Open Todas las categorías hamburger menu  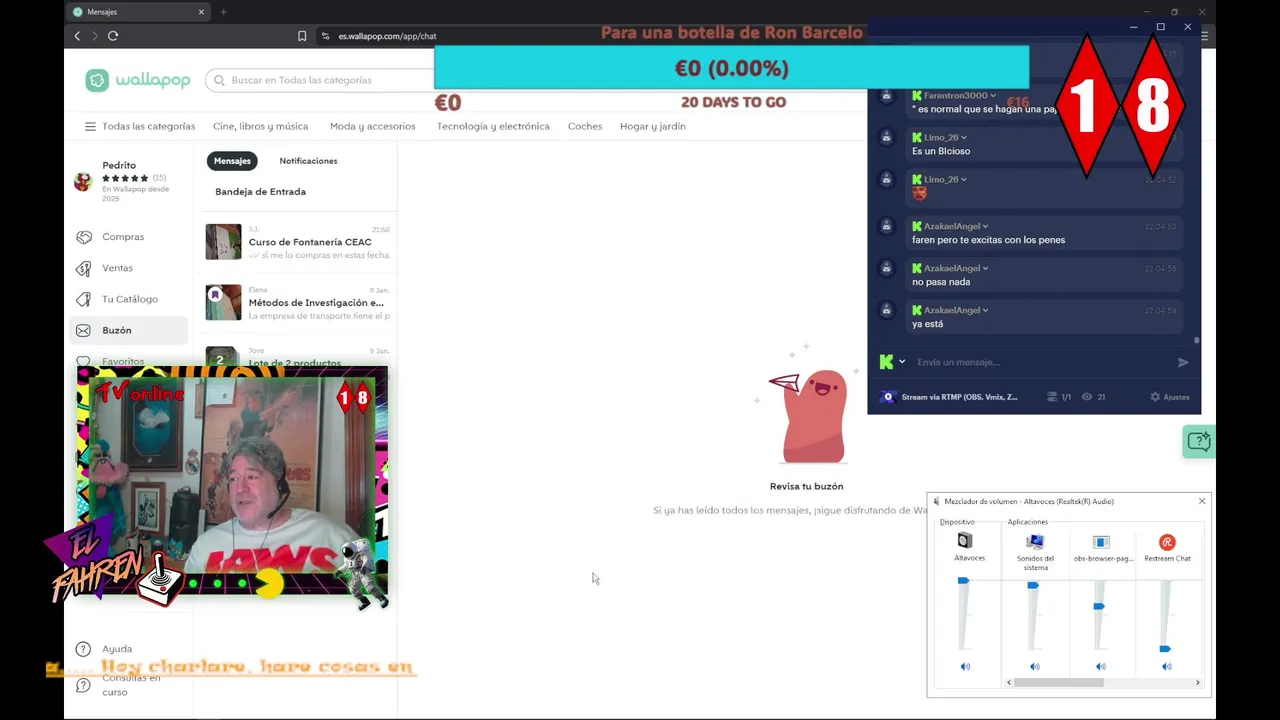90,127
